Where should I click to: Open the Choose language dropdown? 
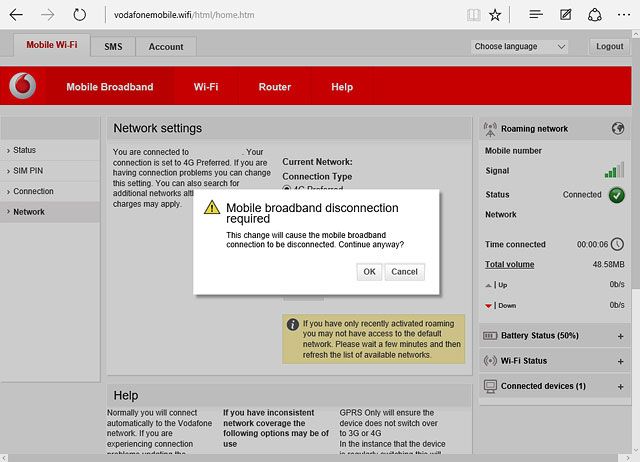point(520,47)
